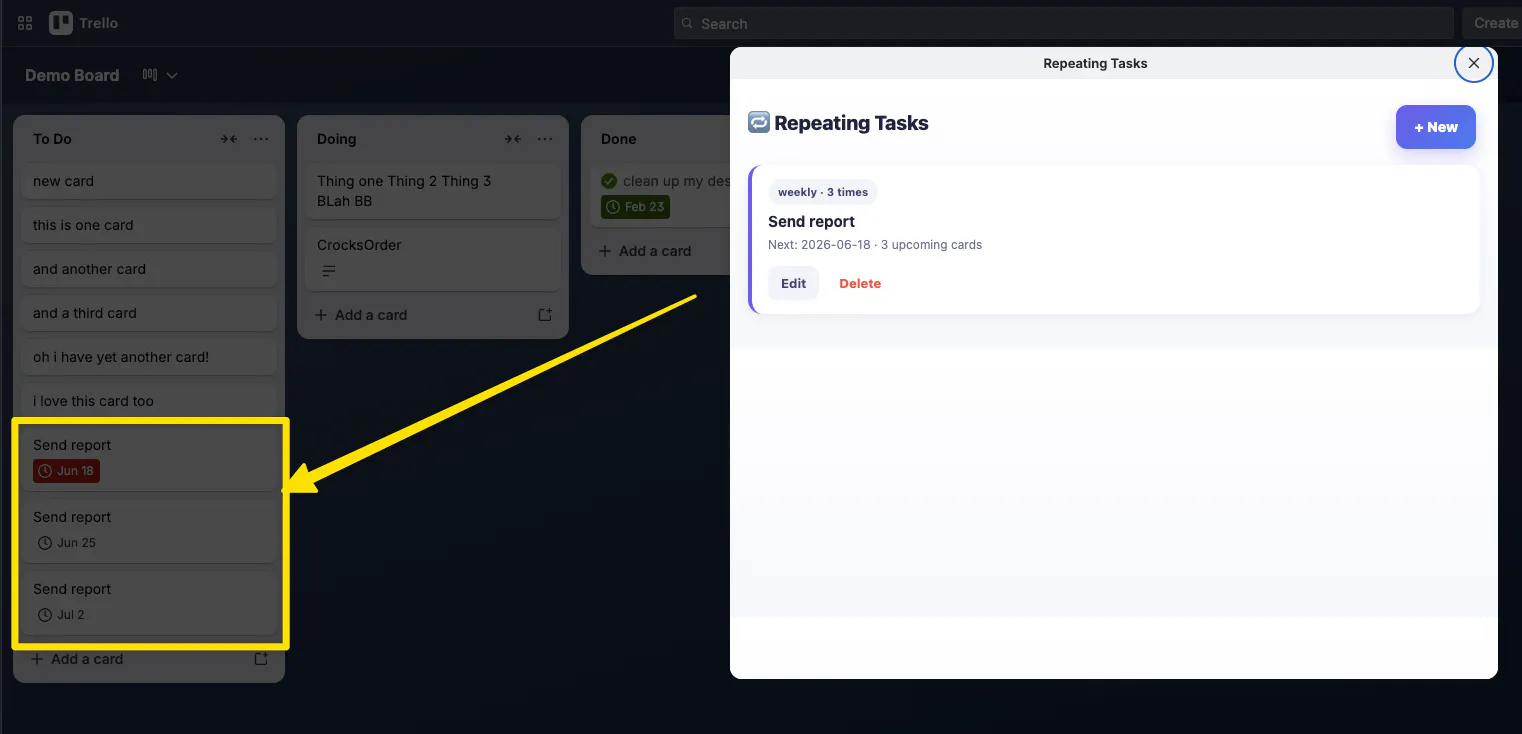Screen dimensions: 1522x734
Task: Click the Done list title
Action: pyautogui.click(x=619, y=139)
